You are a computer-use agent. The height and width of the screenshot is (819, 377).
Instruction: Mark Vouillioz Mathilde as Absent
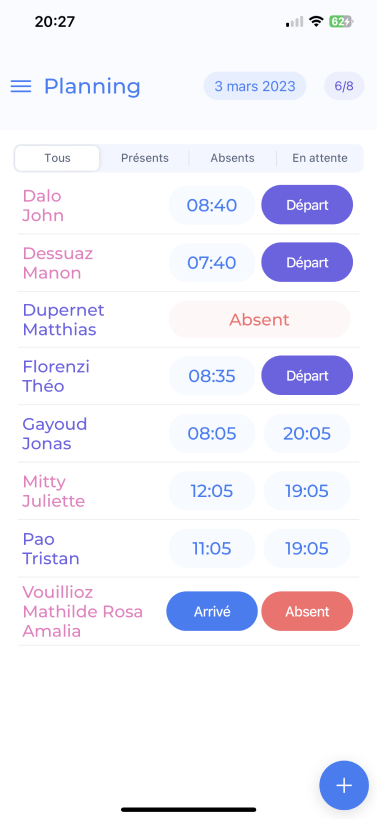pyautogui.click(x=307, y=611)
